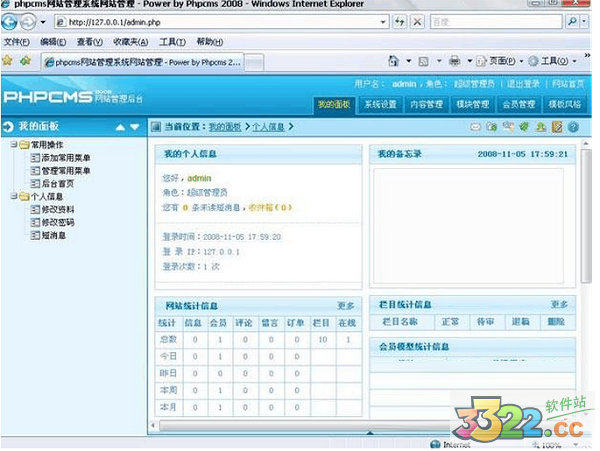Click the search magnifier icon
Screen dimensions: 600x451
tap(572, 22)
